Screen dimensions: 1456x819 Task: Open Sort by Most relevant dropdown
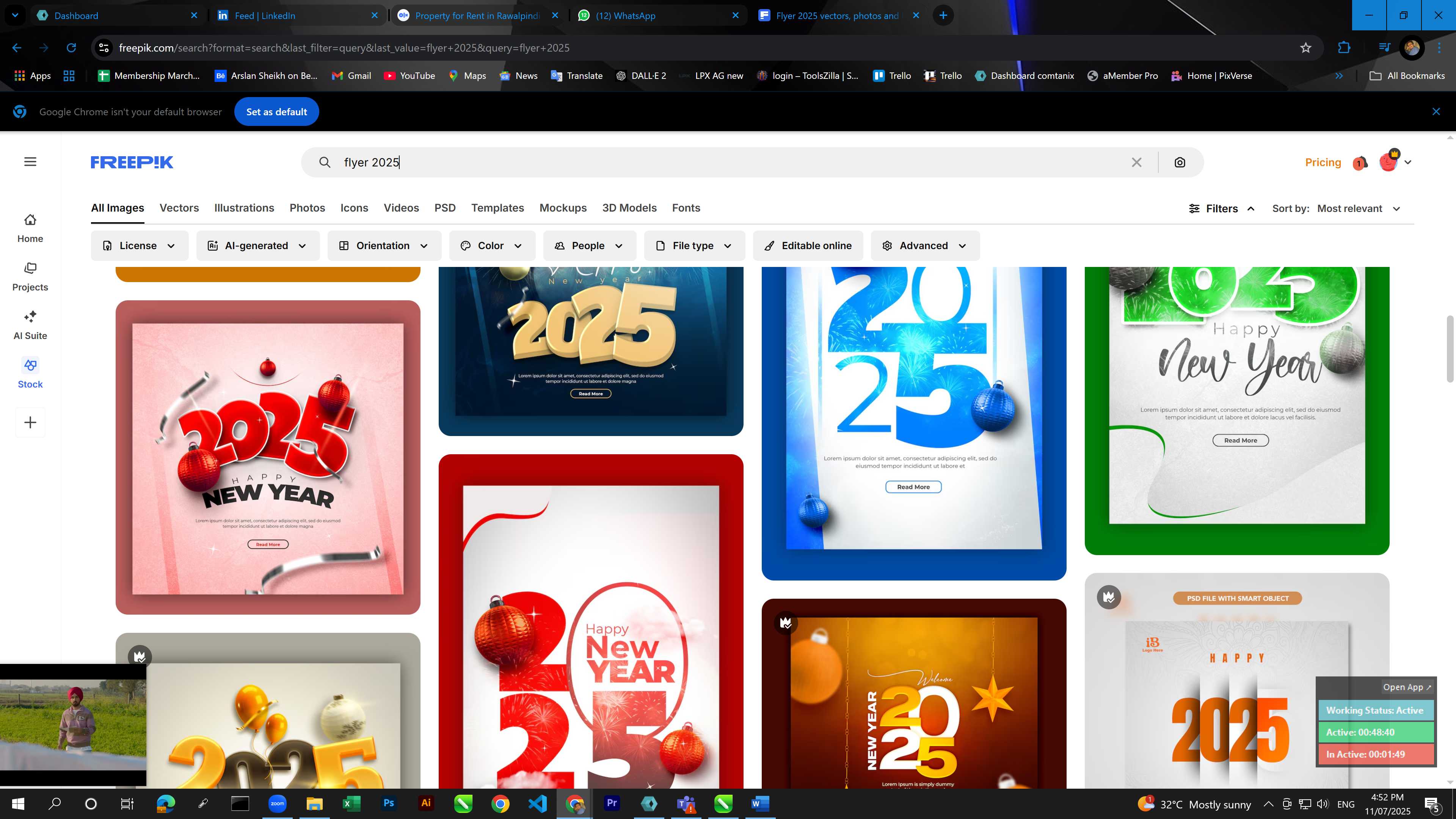[x=1359, y=209]
